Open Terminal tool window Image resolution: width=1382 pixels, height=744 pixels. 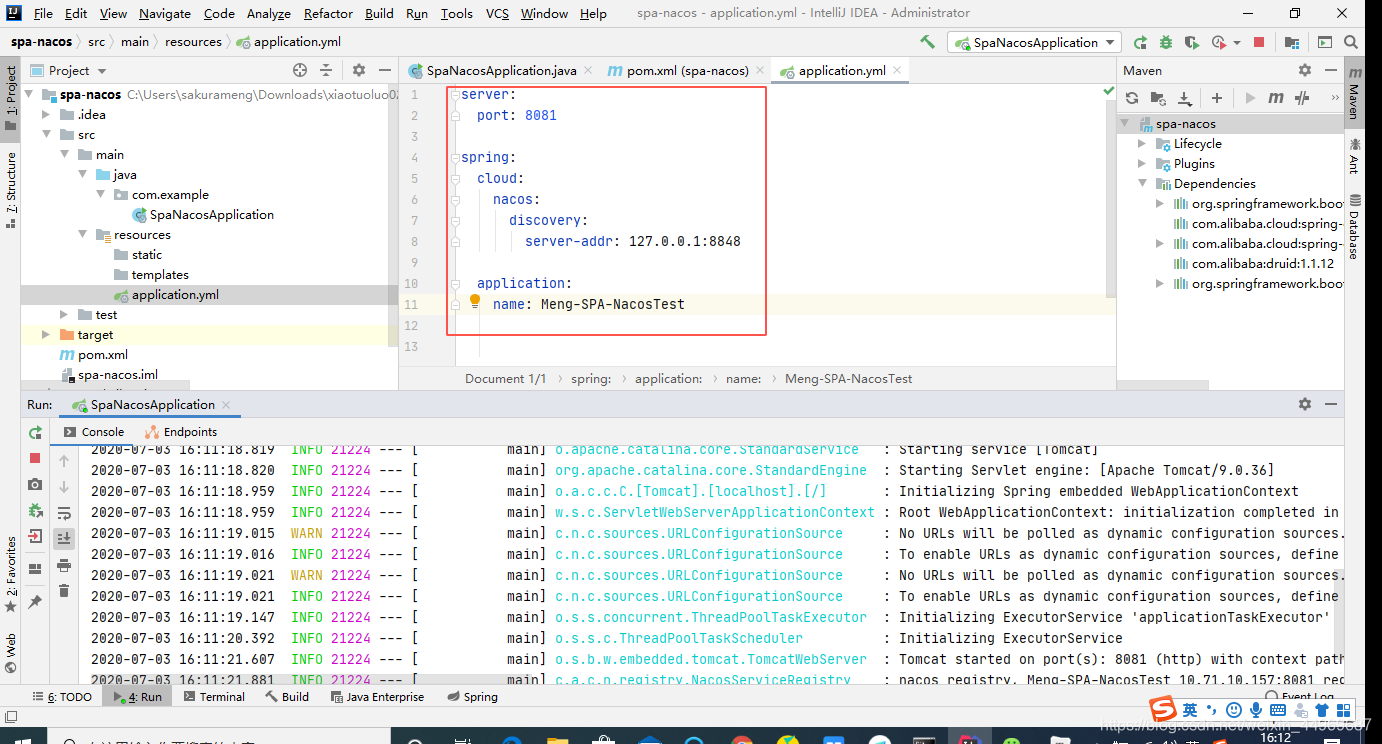(x=212, y=697)
